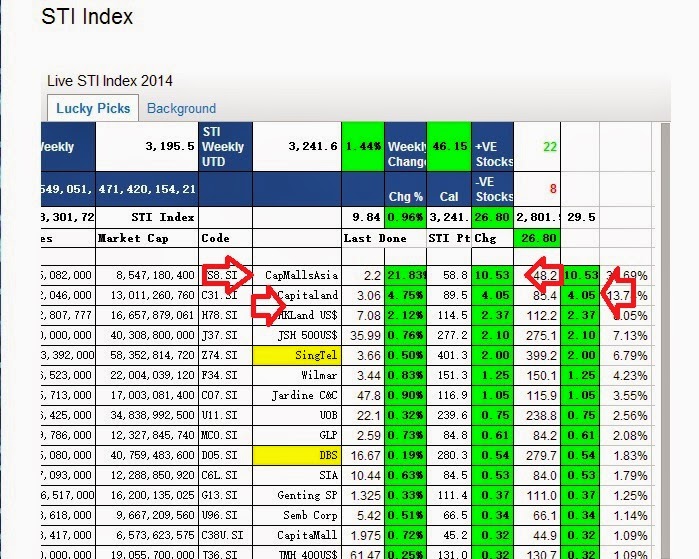Select the 3,241.6 weekly value cell
This screenshot has height=559, width=699.
point(297,147)
